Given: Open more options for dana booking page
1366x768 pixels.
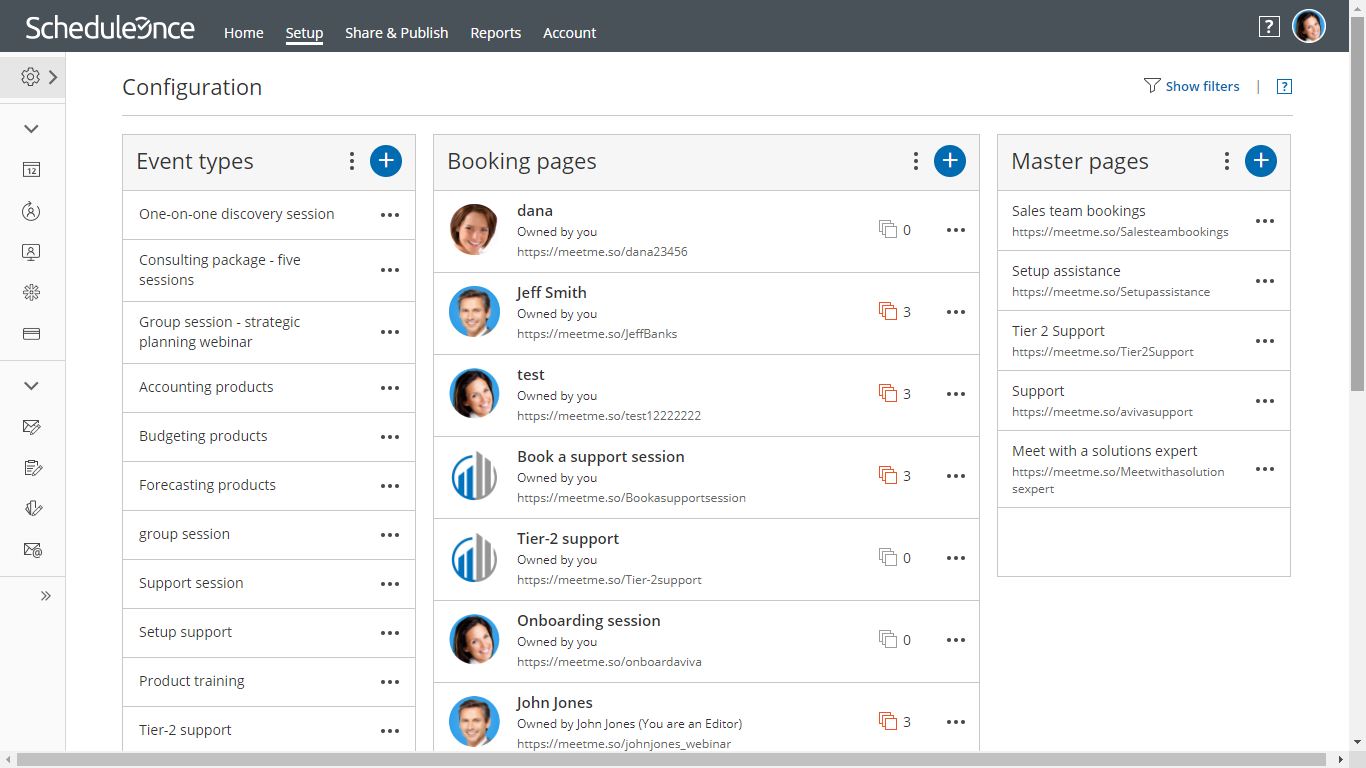Looking at the screenshot, I should (x=956, y=230).
